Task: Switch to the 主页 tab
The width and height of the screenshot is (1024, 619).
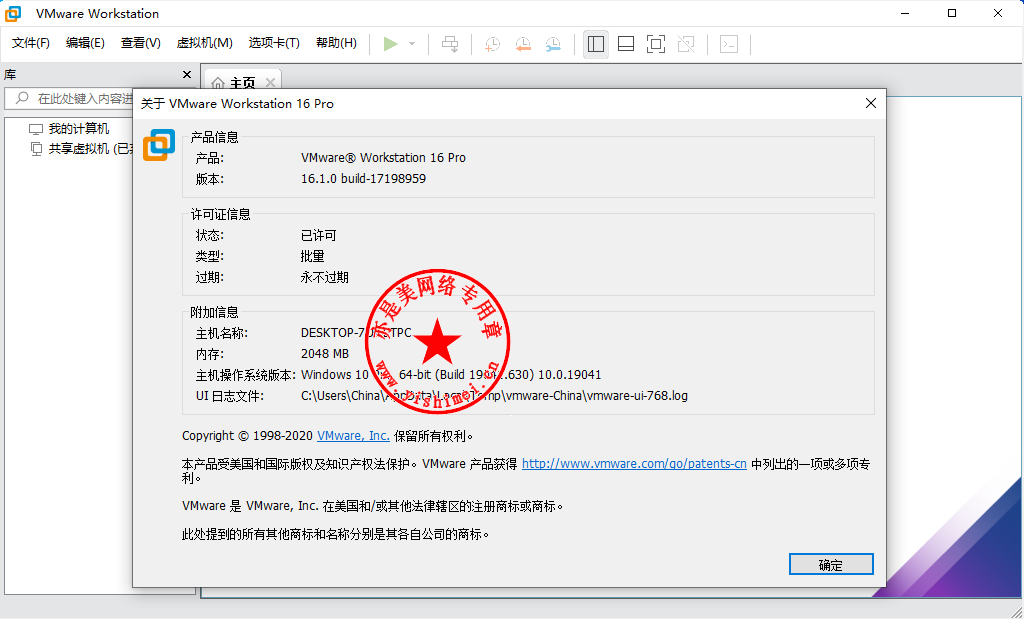Action: [242, 83]
